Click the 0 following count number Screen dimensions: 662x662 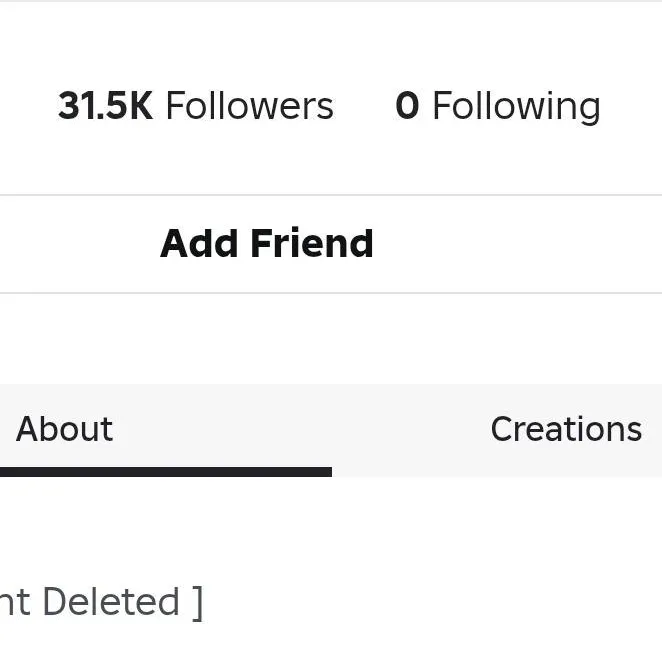pos(407,106)
